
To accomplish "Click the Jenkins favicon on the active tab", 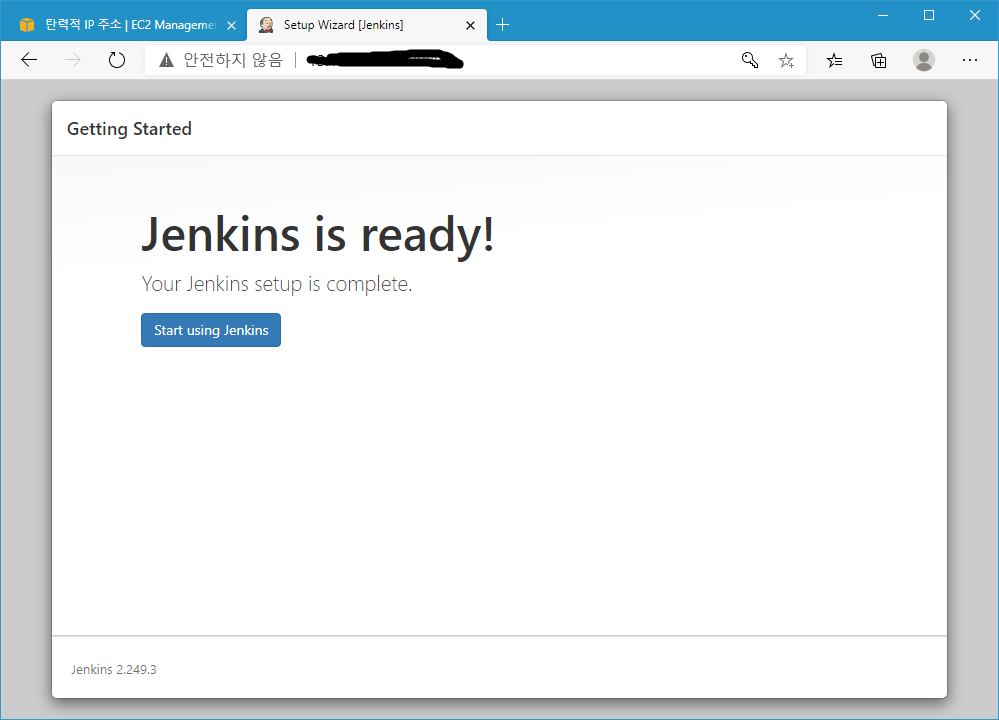I will (x=266, y=25).
